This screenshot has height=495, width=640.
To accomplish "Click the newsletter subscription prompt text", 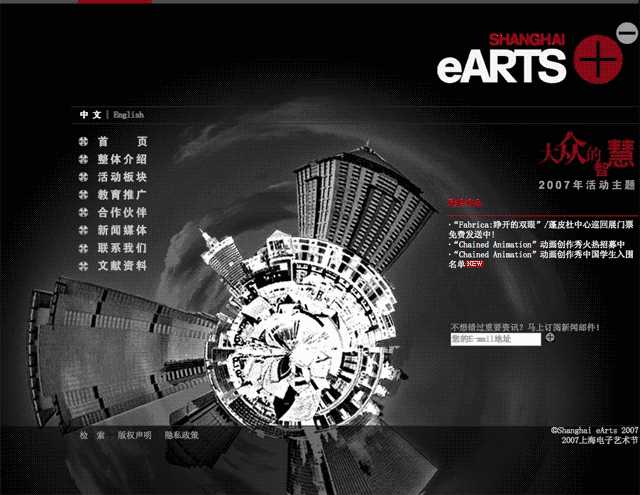I will 525,327.
